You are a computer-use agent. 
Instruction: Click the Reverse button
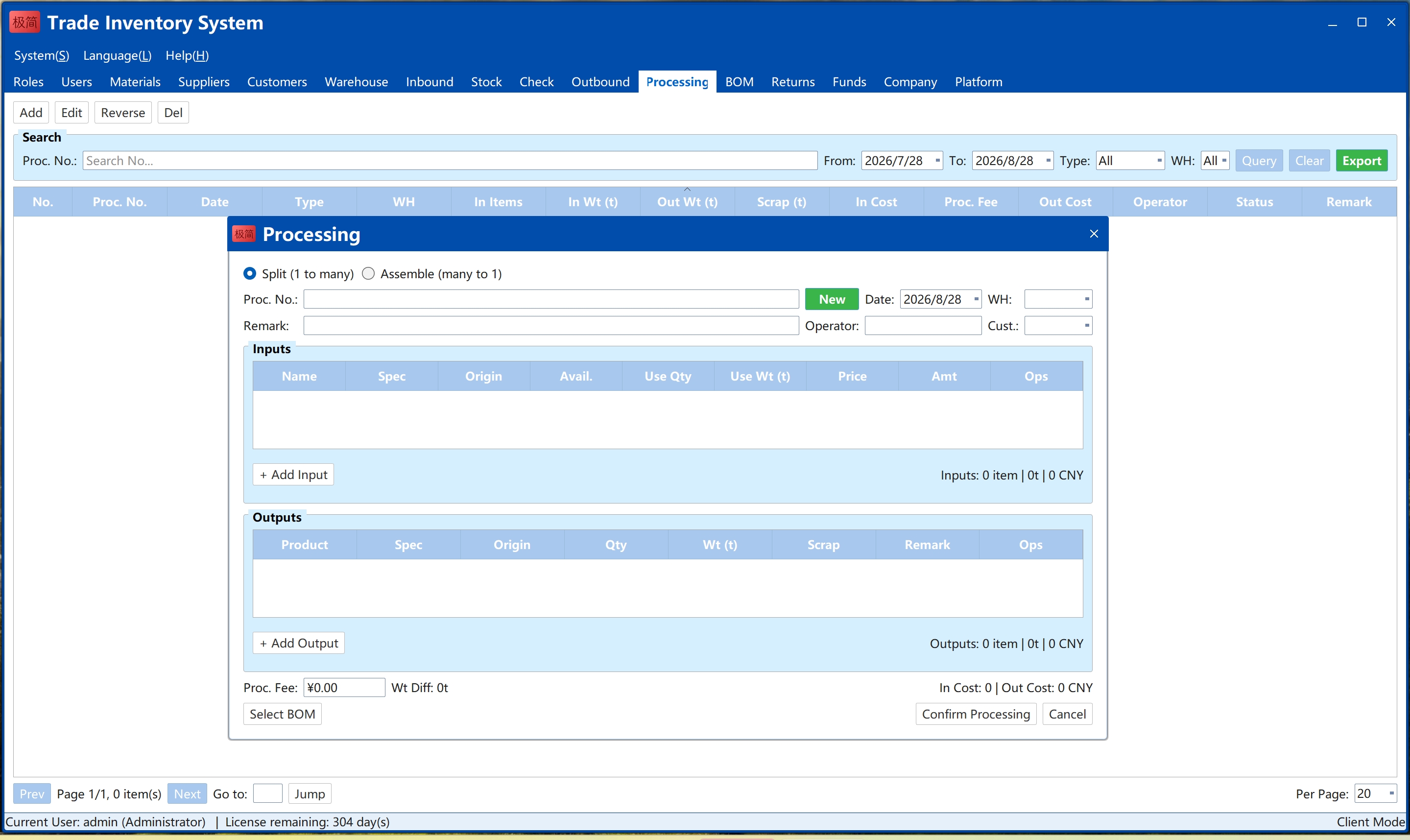(x=123, y=113)
